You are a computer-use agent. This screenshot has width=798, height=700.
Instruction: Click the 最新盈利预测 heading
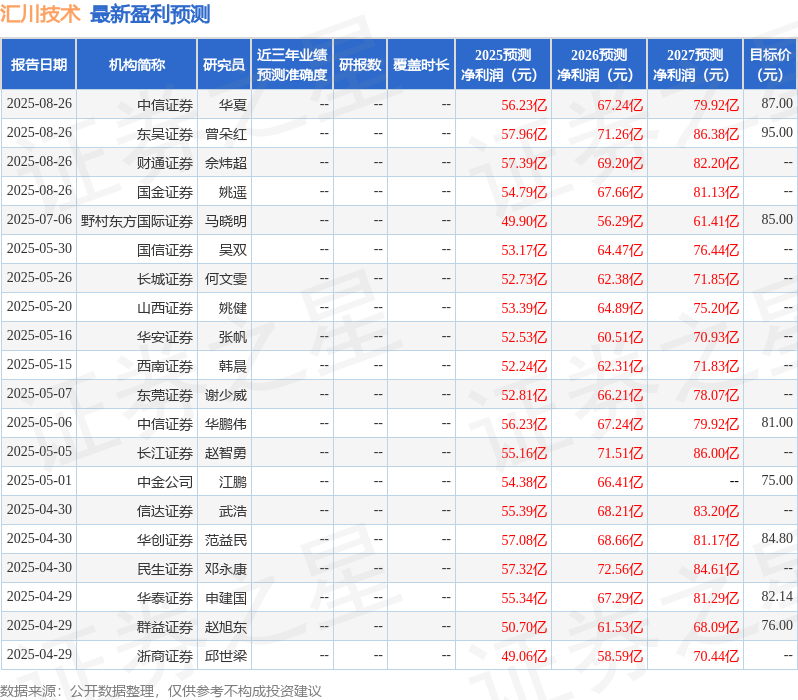tap(150, 14)
